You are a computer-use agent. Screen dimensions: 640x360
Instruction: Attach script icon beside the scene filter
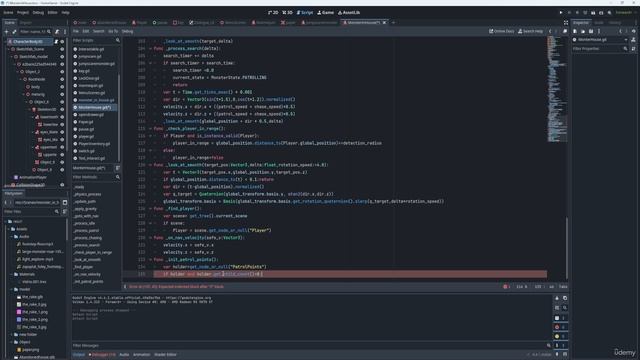tap(57, 31)
